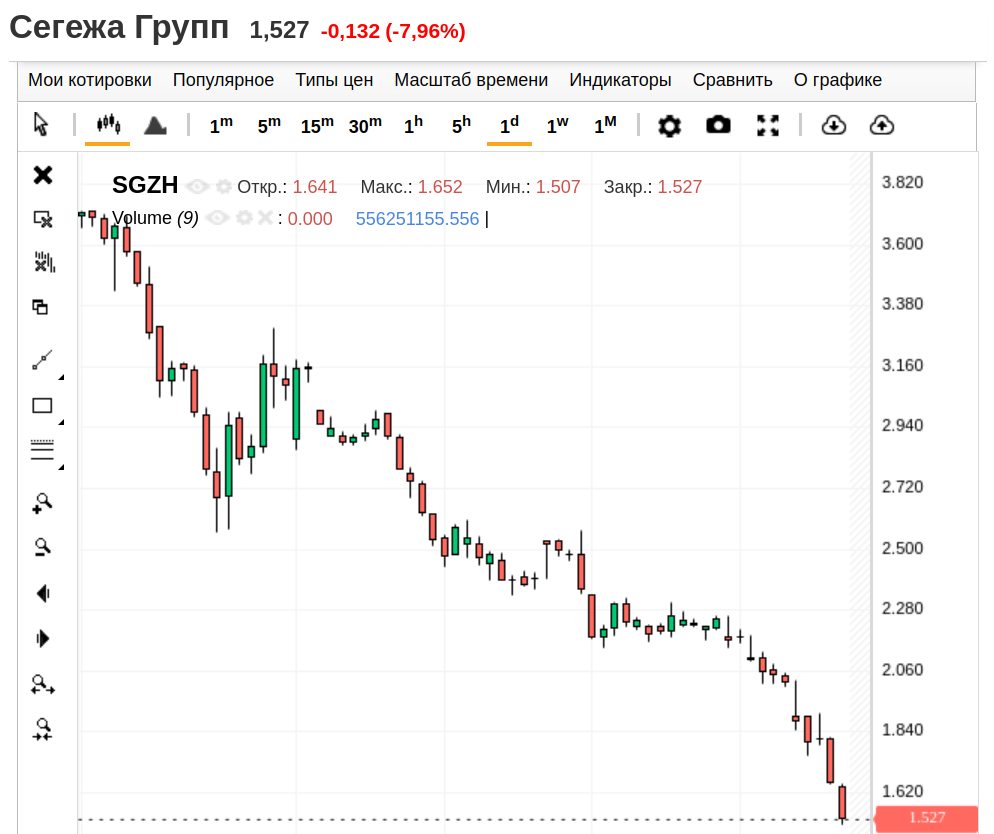This screenshot has height=834, width=994.
Task: Set the 1 minute timeframe
Action: pos(221,125)
